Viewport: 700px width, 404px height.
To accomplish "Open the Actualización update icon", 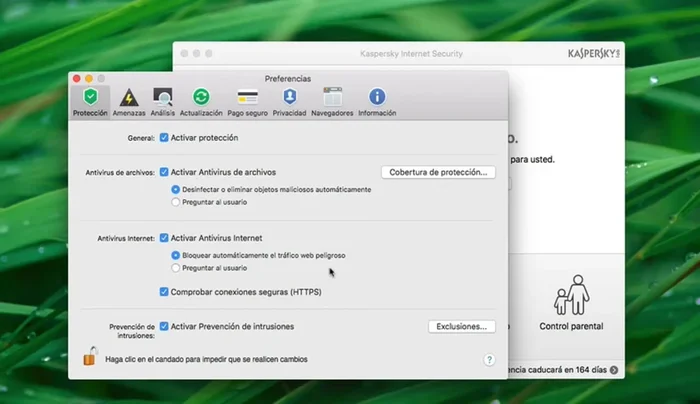I will [201, 98].
